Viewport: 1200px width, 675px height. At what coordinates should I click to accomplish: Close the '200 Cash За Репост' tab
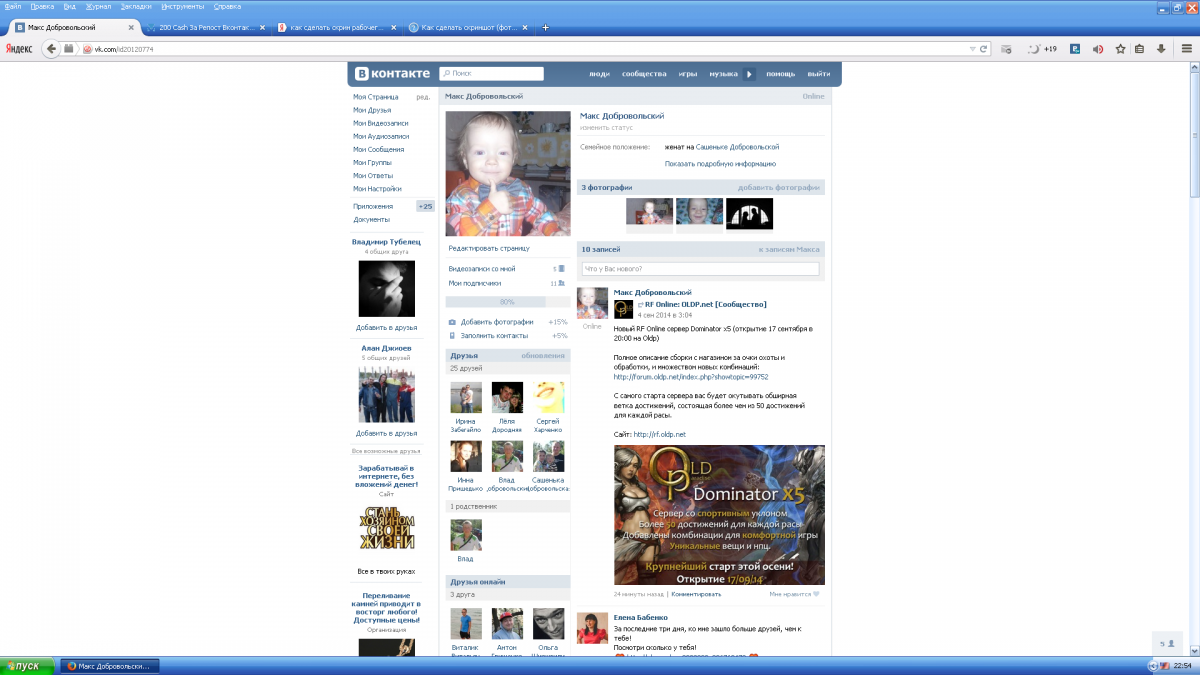click(262, 27)
